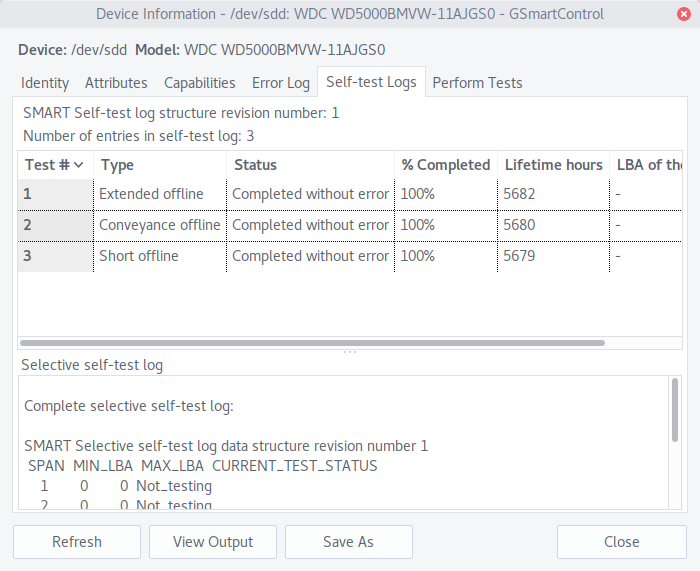Screen dimensions: 700x571
Task: Click the Refresh button
Action: [x=77, y=542]
